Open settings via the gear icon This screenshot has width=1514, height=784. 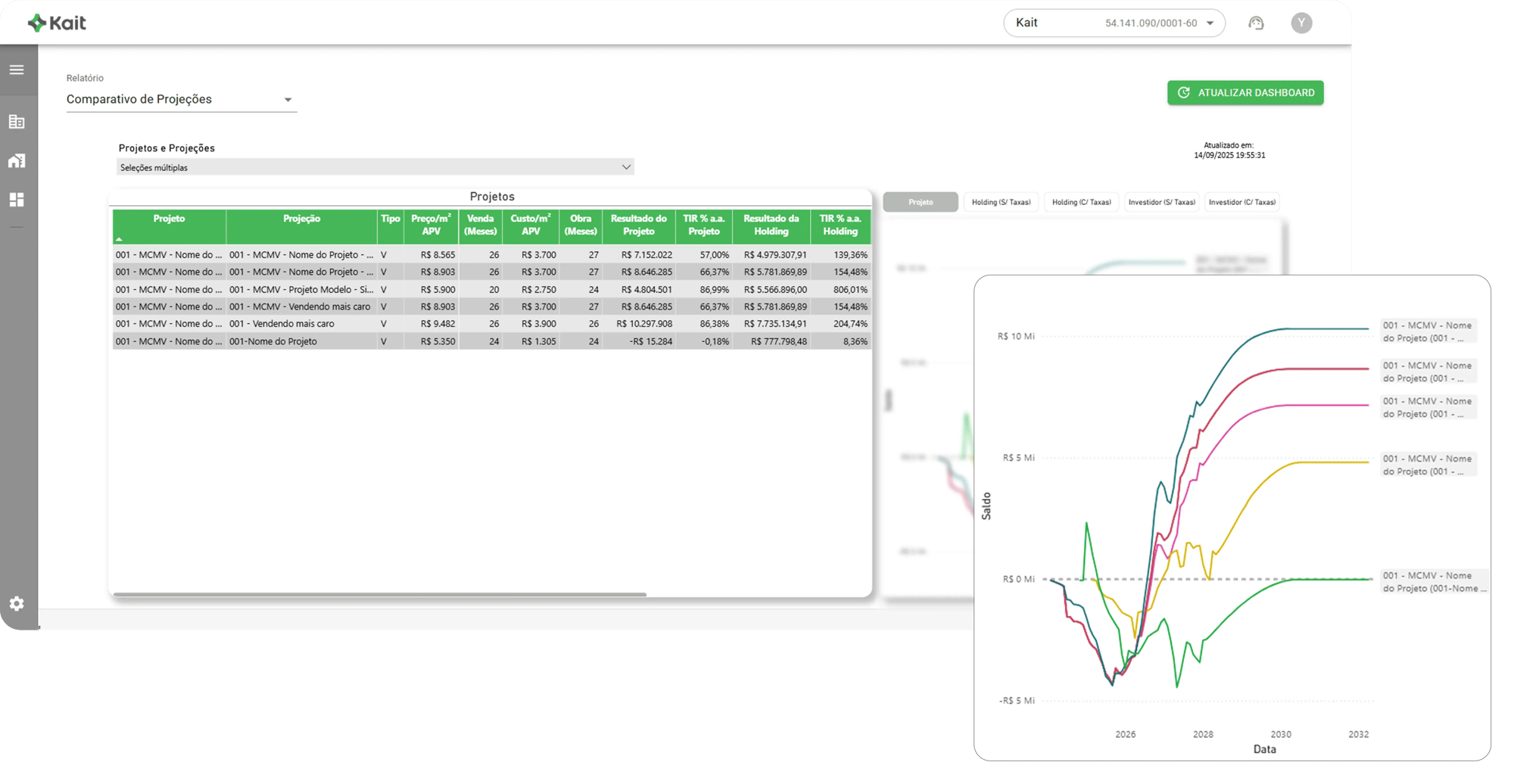point(17,603)
